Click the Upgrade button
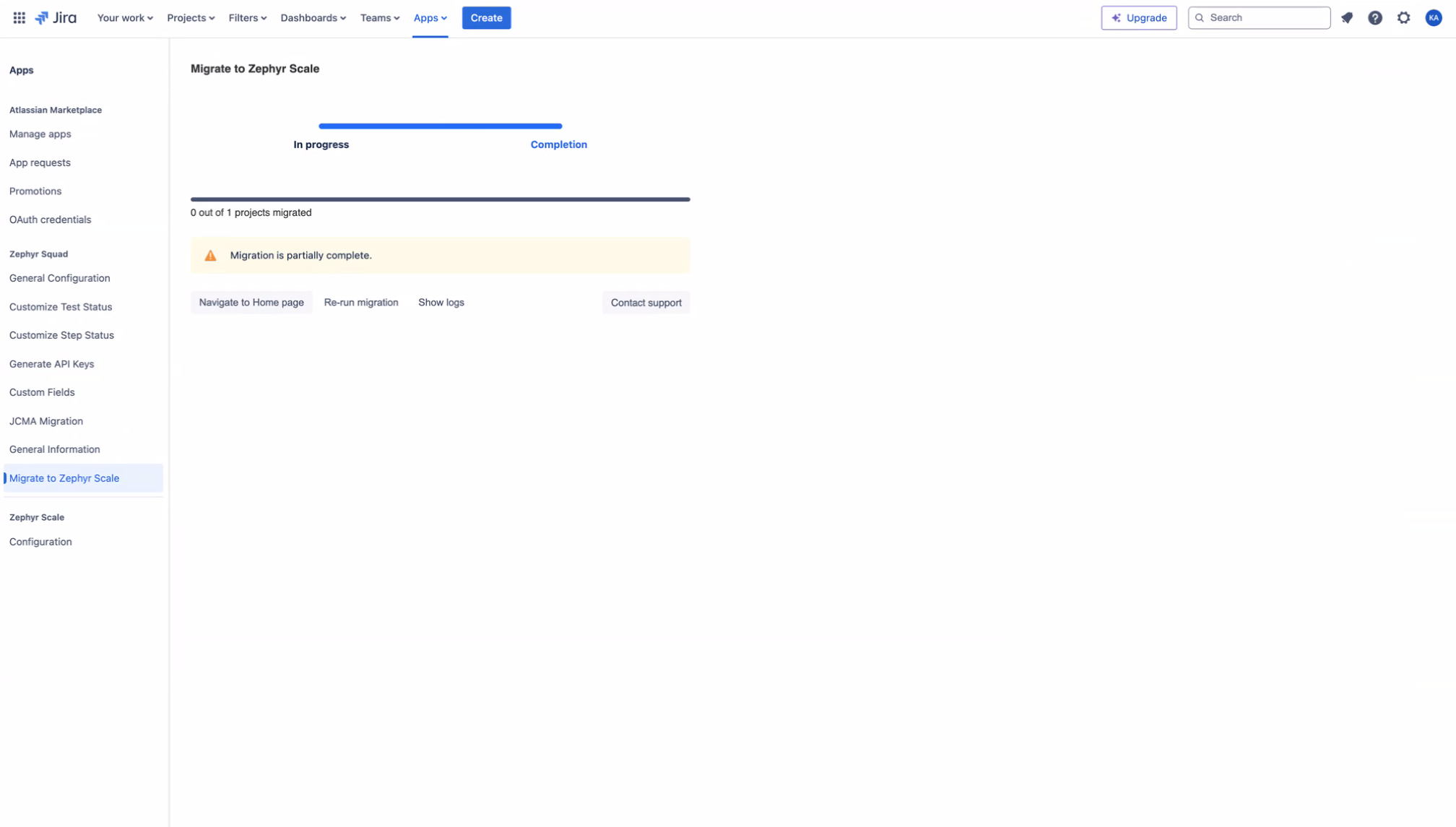 (1139, 18)
